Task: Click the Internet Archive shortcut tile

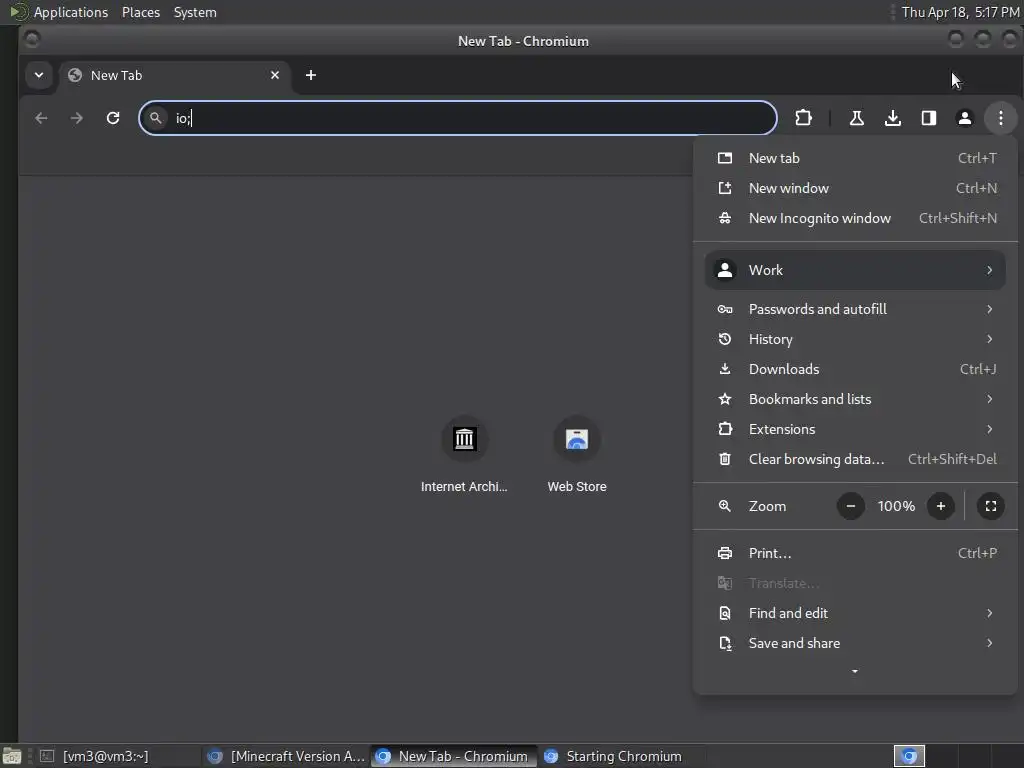Action: (464, 455)
